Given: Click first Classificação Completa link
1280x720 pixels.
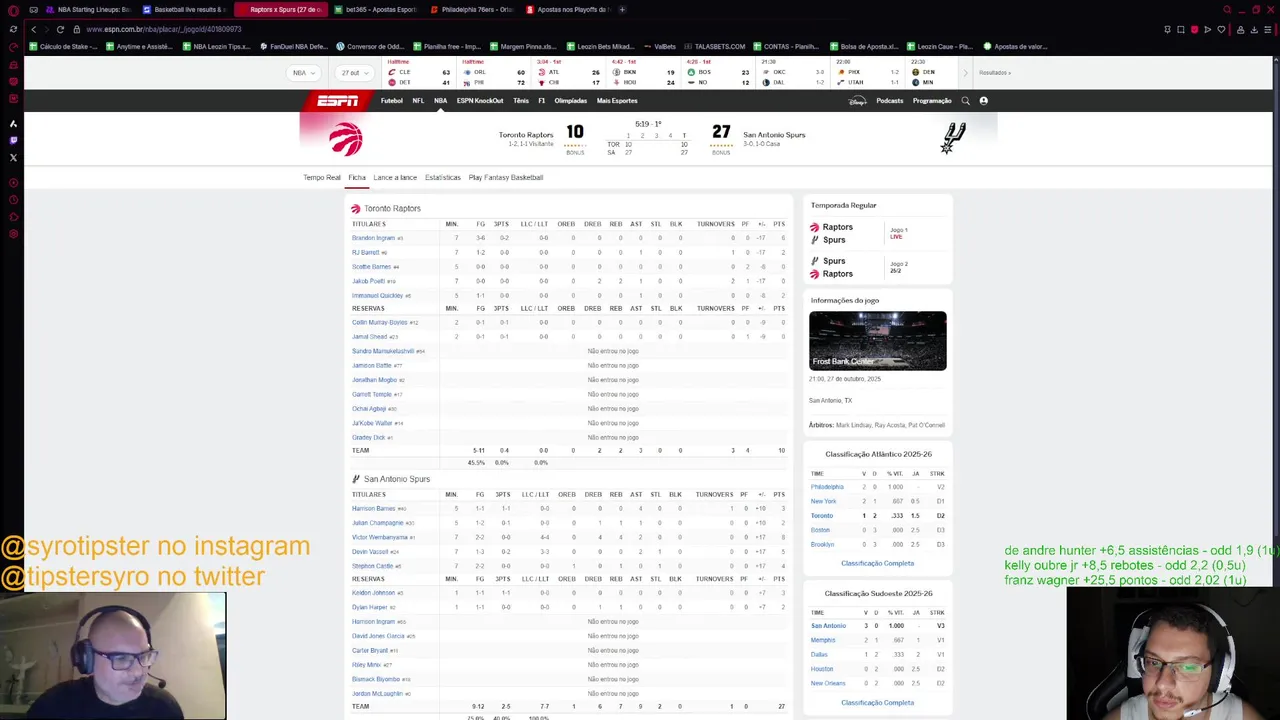Looking at the screenshot, I should coord(877,563).
